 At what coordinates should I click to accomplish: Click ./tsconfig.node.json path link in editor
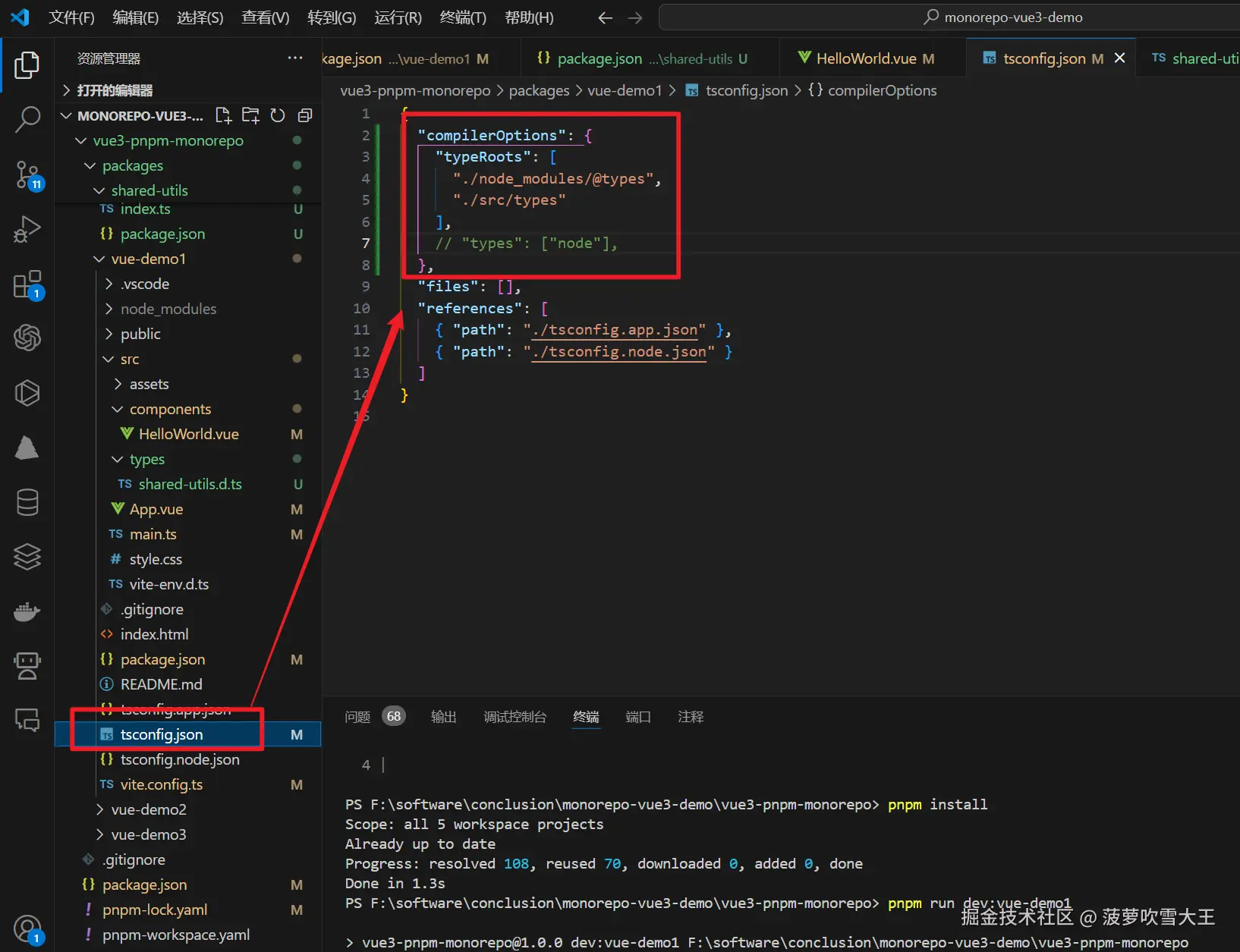coord(619,352)
